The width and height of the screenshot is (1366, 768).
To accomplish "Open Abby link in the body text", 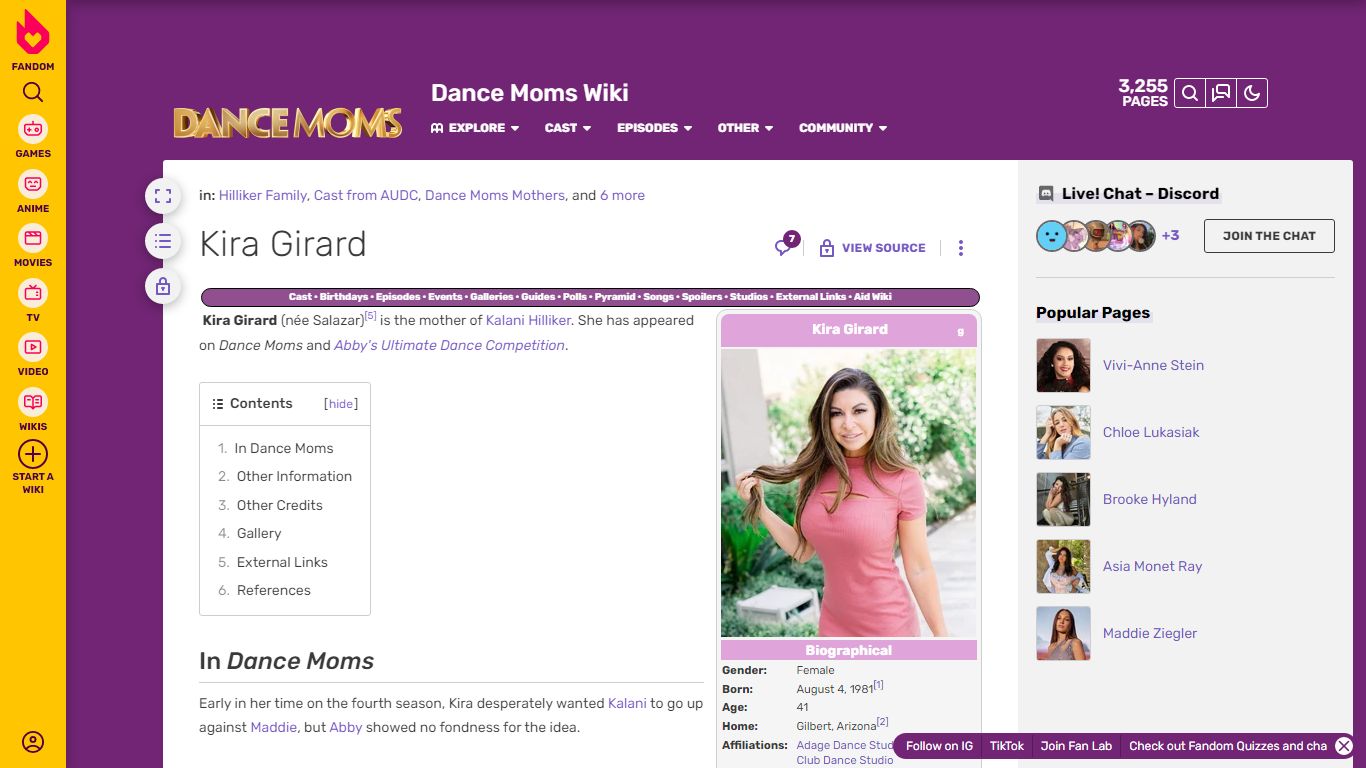I will [346, 728].
